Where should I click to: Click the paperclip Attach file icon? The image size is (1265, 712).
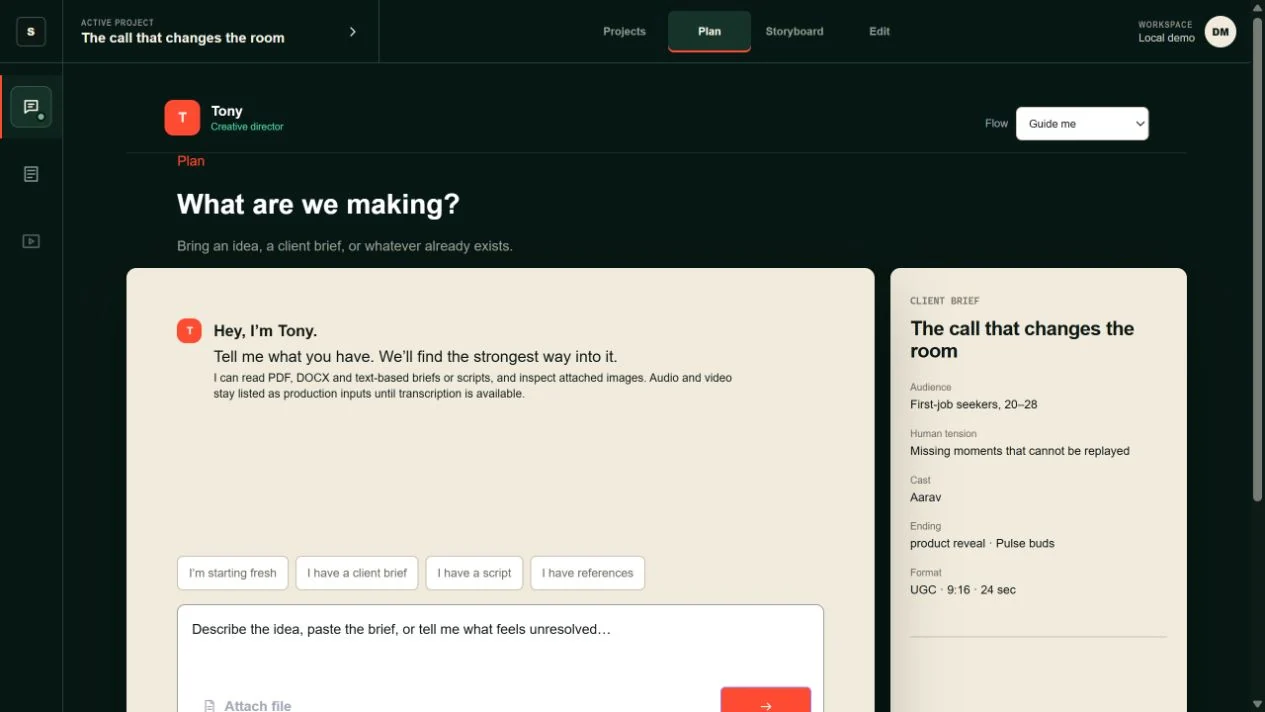210,706
